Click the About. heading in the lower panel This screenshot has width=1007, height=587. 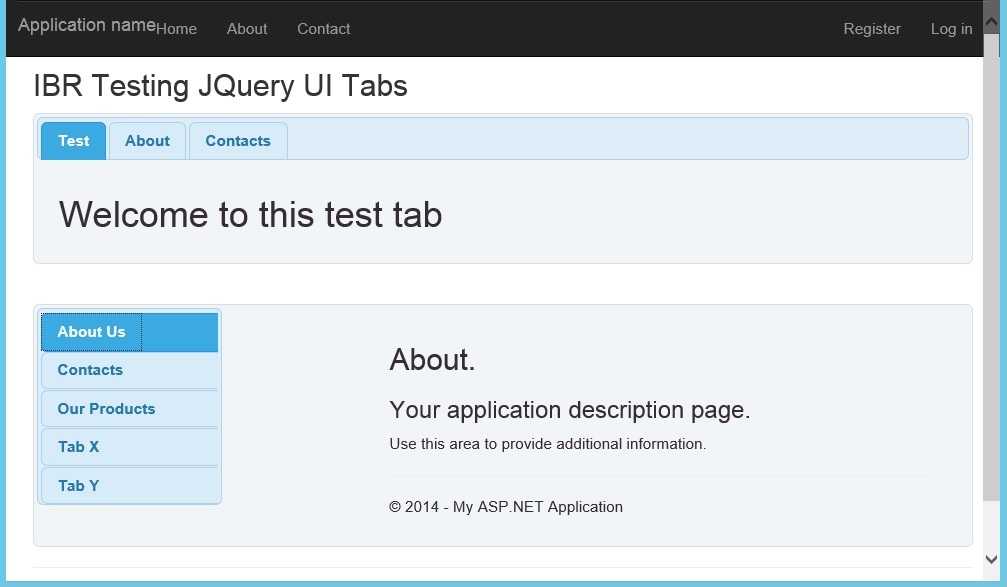432,360
